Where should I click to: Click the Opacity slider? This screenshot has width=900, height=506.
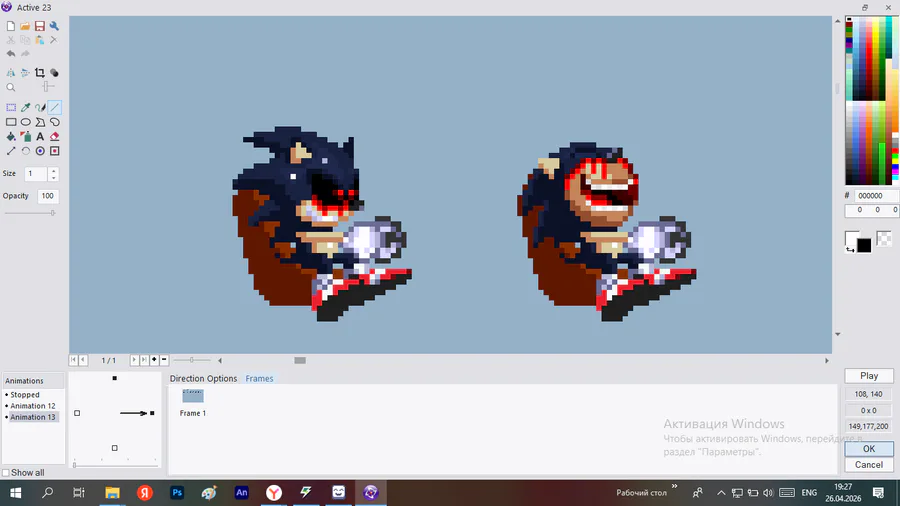[x=30, y=213]
